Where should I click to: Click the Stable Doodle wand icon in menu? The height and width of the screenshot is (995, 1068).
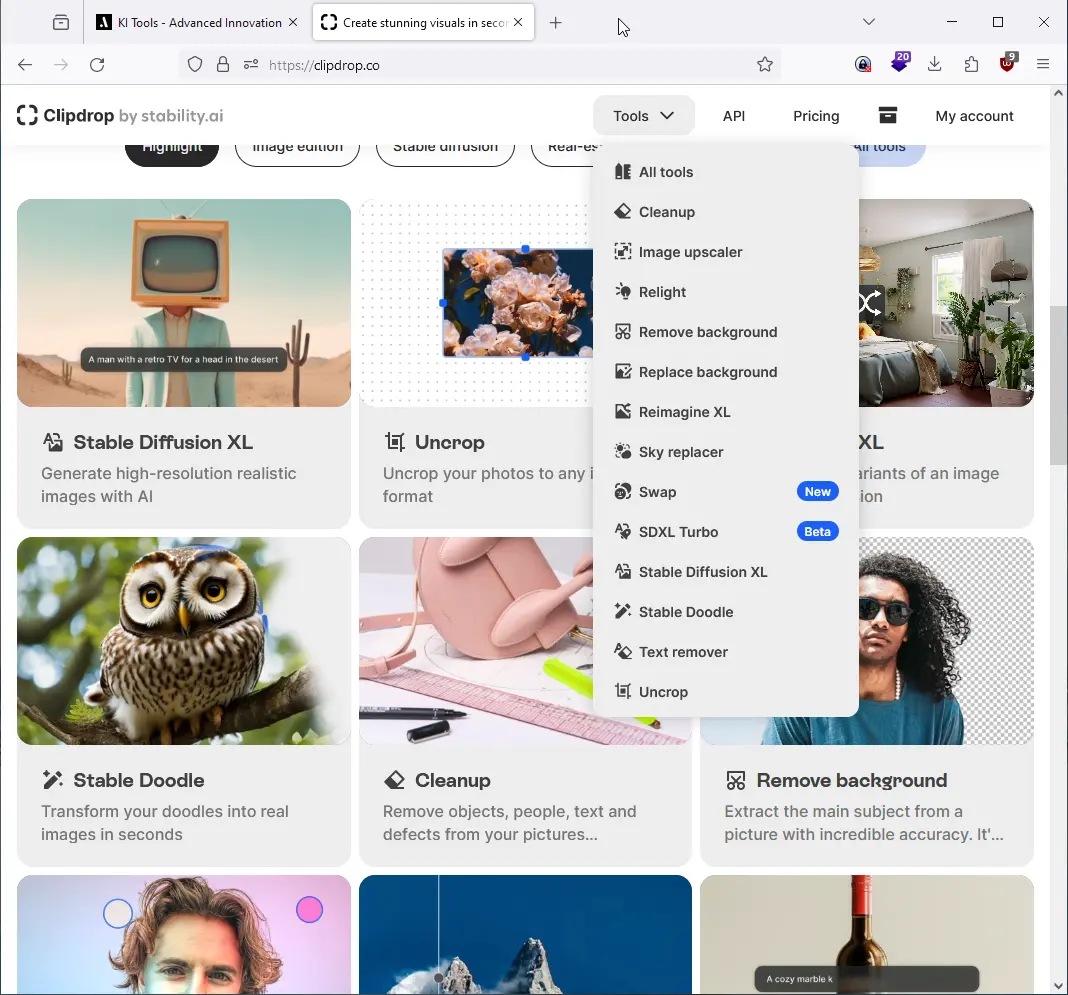point(623,612)
